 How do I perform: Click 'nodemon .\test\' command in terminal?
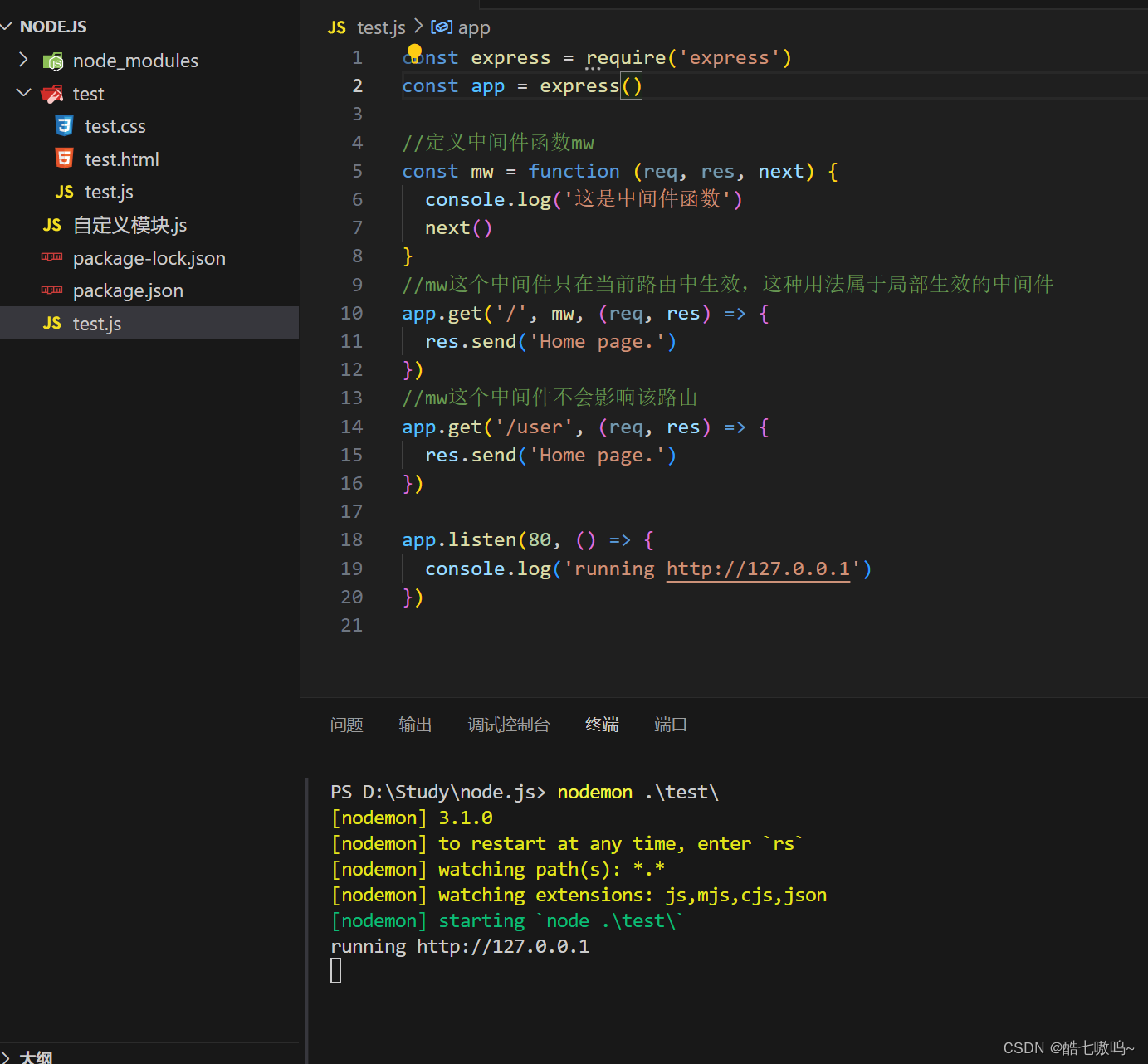coord(638,792)
